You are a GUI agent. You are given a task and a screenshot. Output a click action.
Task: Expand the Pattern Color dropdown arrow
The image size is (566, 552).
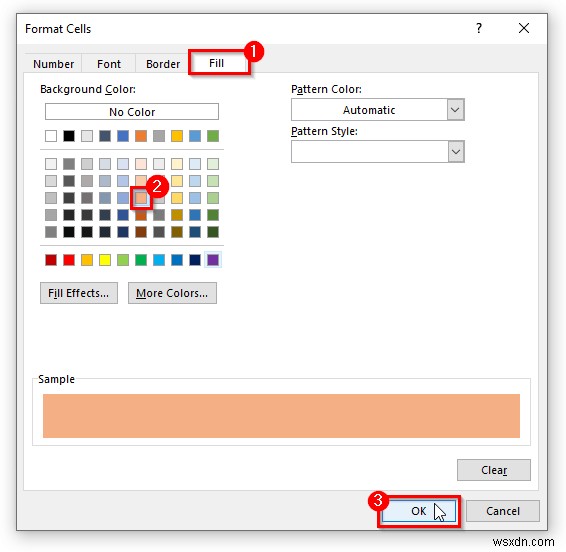tap(456, 109)
